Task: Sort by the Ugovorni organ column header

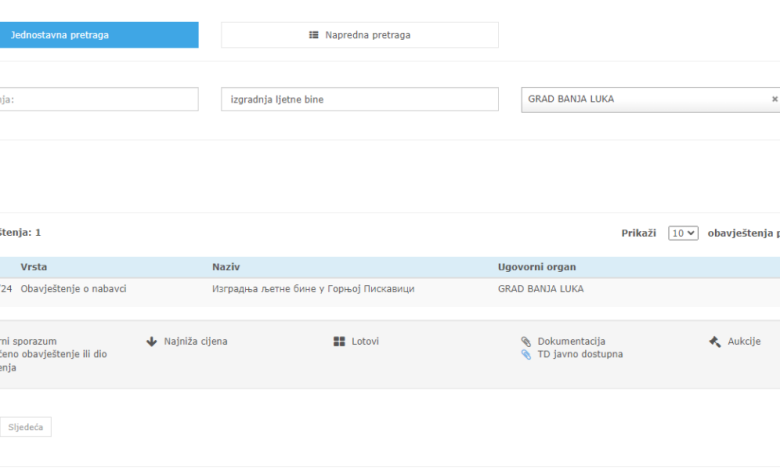Action: tap(536, 267)
